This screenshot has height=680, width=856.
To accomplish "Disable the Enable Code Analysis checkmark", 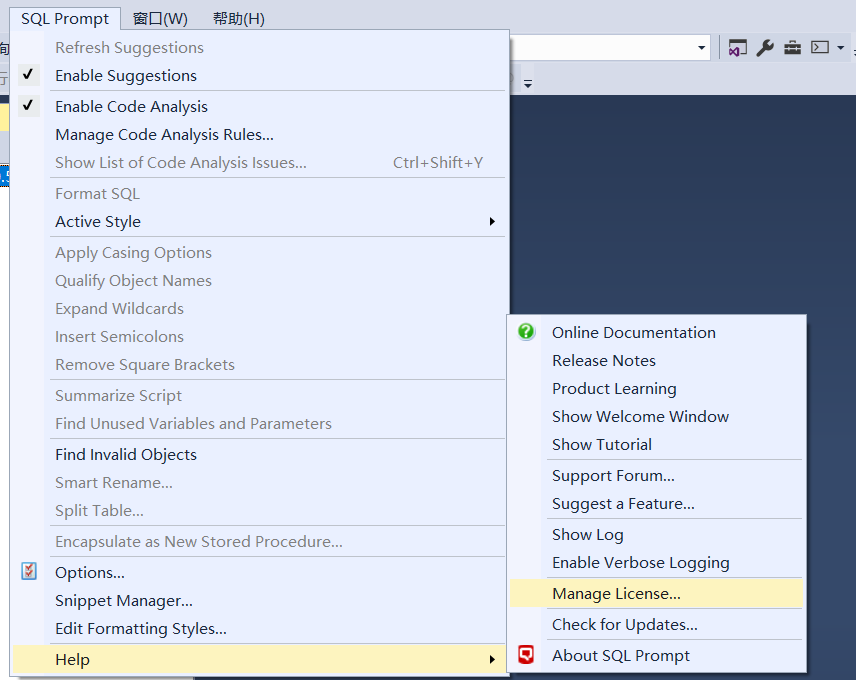I will tap(29, 106).
